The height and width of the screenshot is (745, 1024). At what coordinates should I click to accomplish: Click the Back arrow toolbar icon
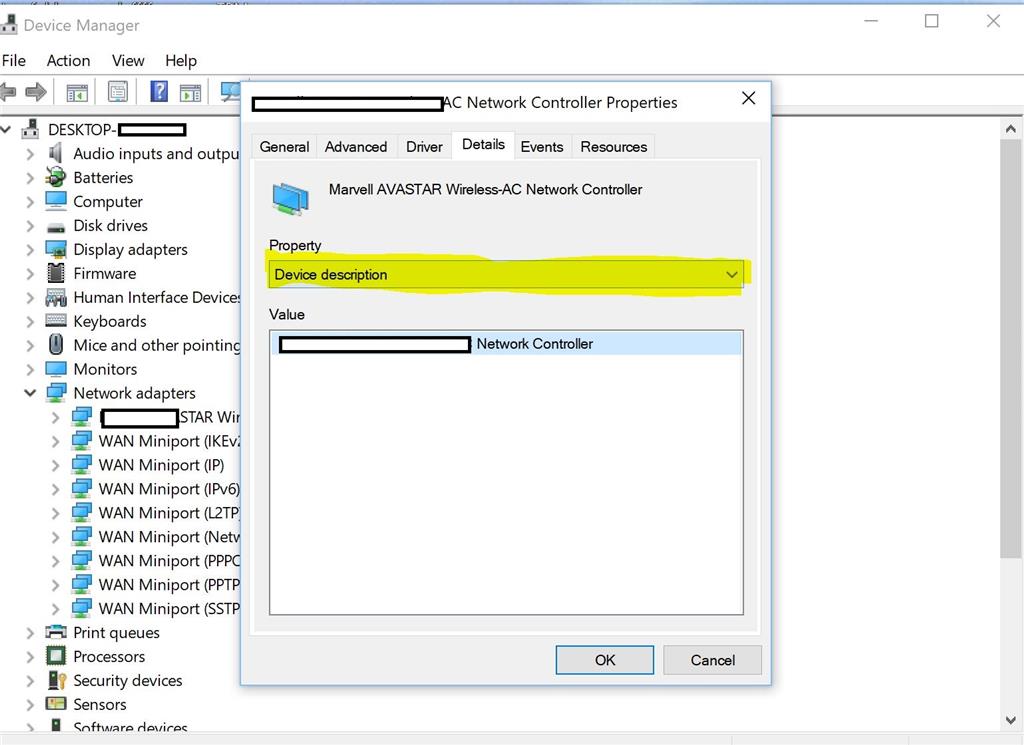click(x=8, y=91)
